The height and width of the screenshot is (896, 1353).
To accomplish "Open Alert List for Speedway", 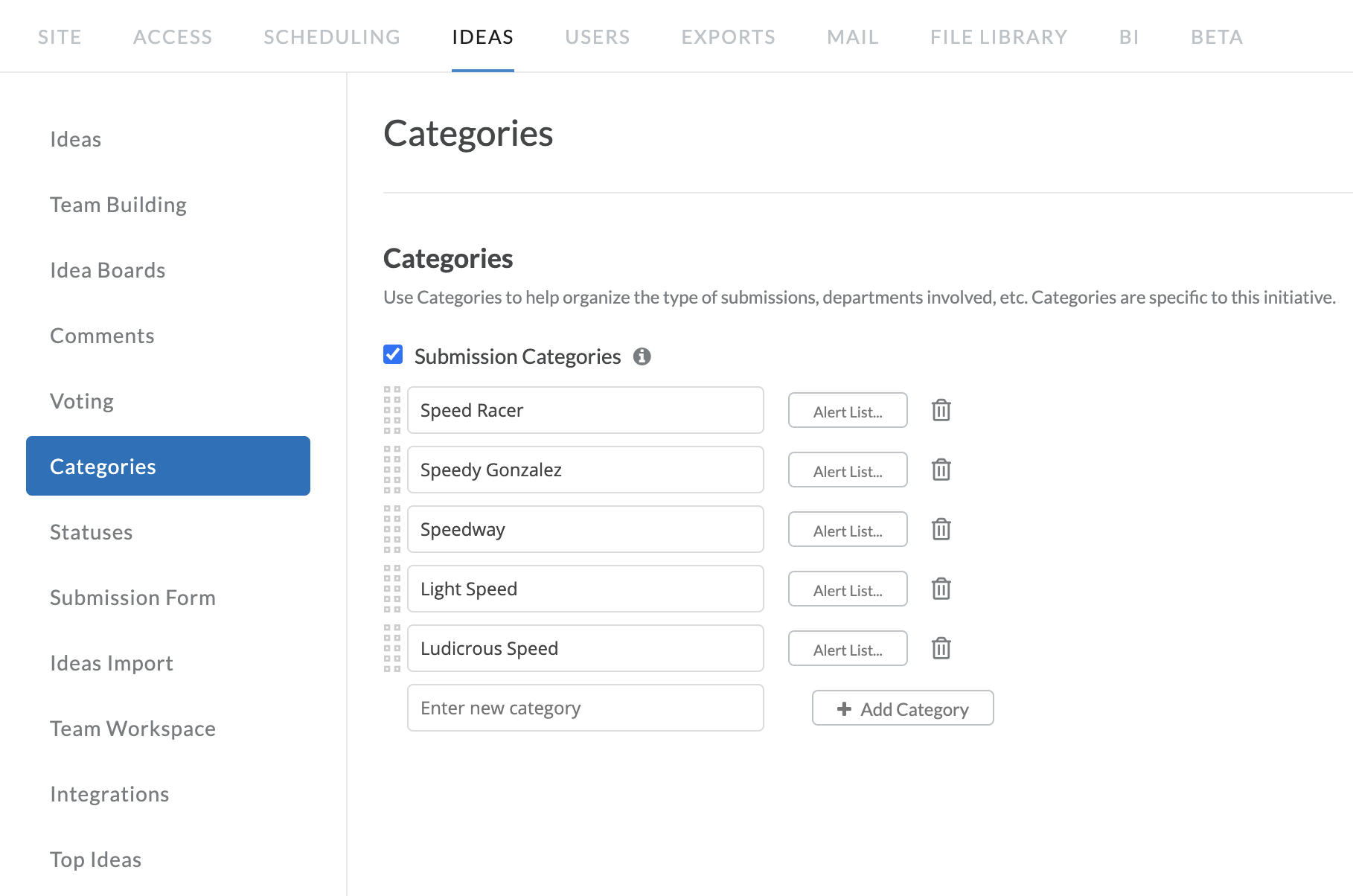I will [x=848, y=529].
